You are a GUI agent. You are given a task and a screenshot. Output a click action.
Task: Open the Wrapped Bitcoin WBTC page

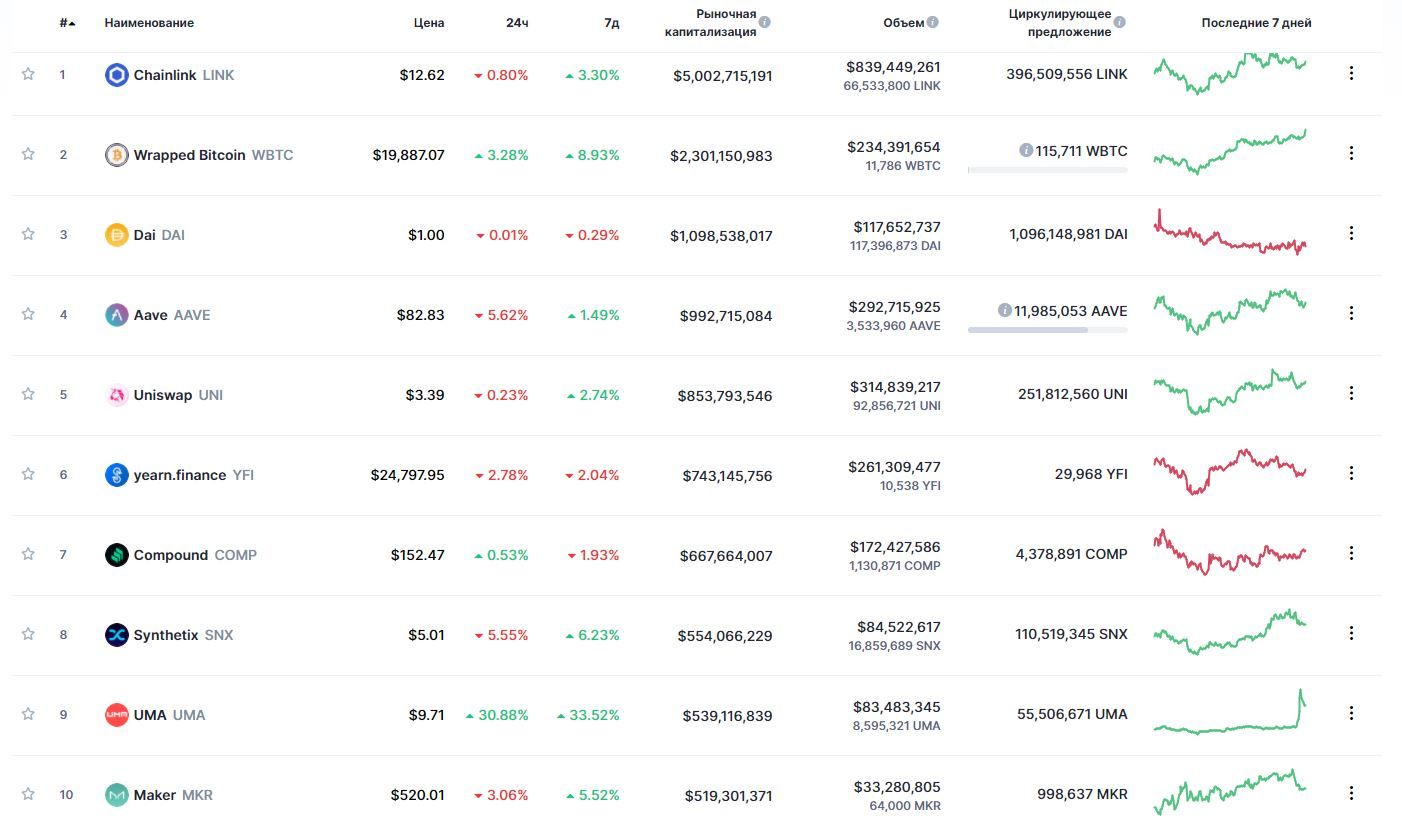coord(213,155)
